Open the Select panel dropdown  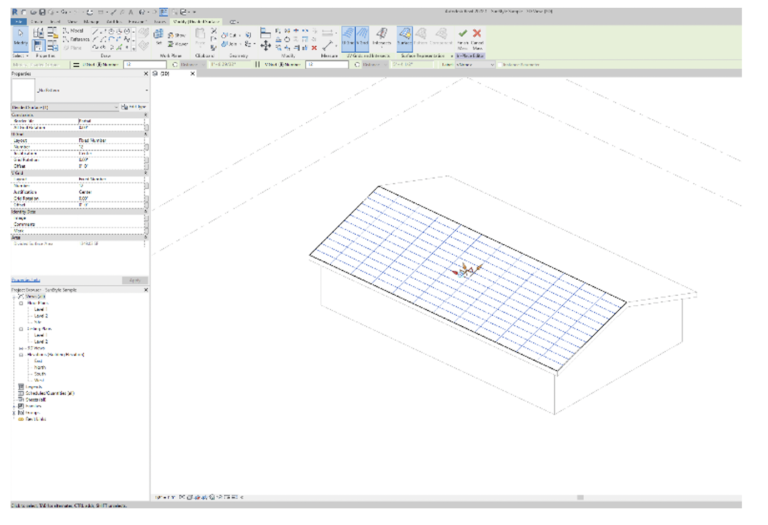click(x=20, y=56)
